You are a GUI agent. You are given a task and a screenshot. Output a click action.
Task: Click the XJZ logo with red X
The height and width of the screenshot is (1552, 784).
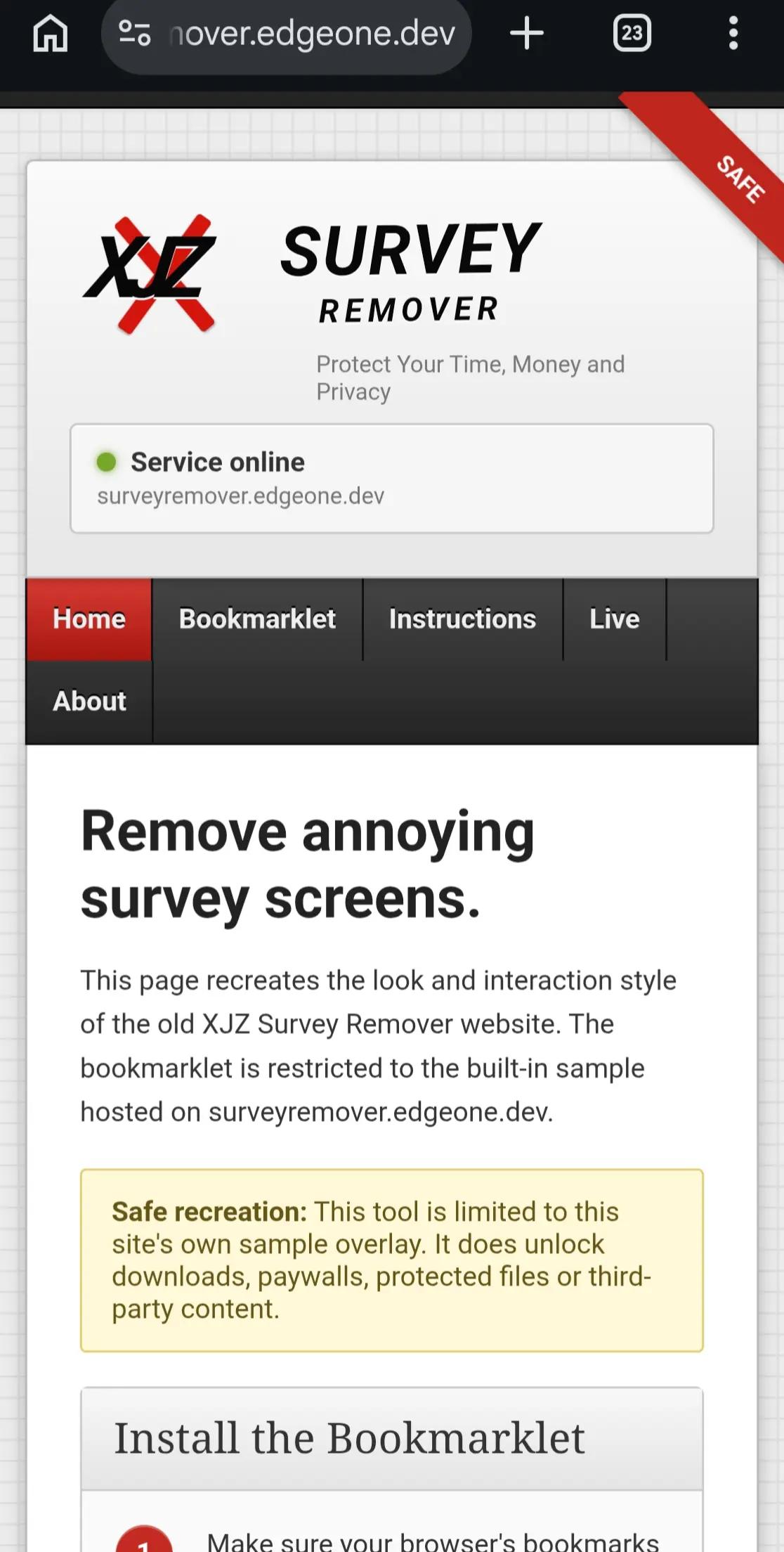[x=150, y=273]
